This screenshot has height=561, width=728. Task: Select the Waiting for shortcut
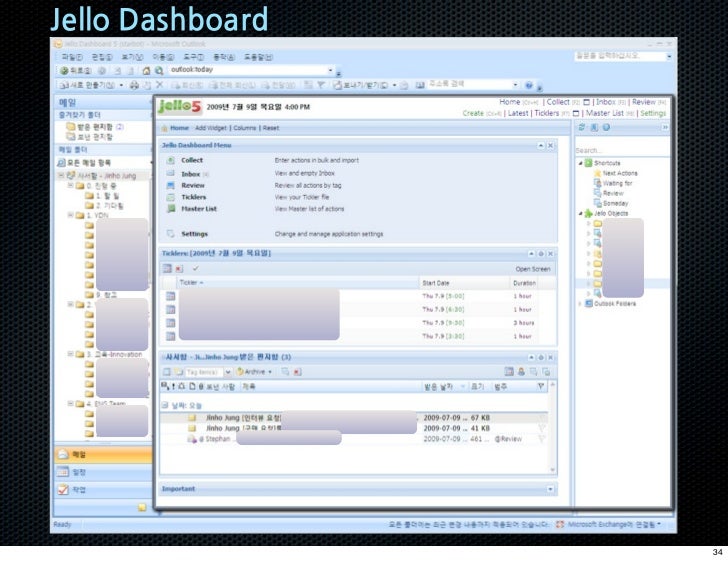point(617,183)
